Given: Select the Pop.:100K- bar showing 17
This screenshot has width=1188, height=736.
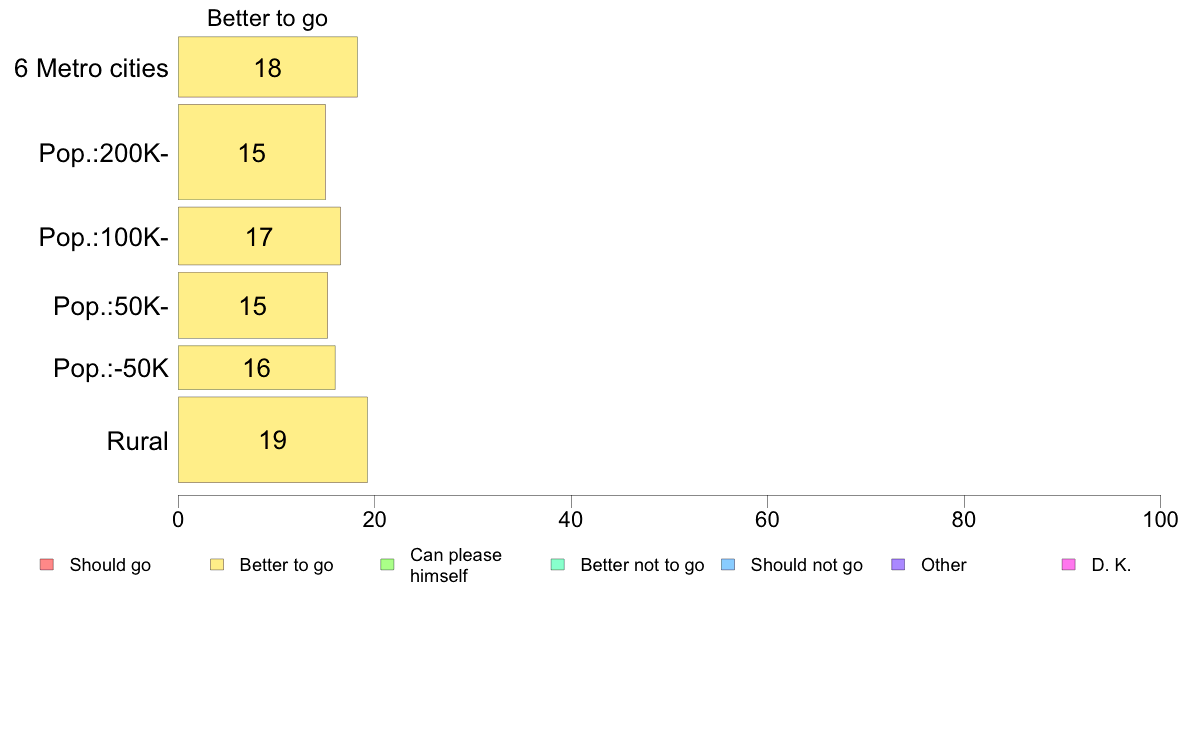Looking at the screenshot, I should coord(260,236).
